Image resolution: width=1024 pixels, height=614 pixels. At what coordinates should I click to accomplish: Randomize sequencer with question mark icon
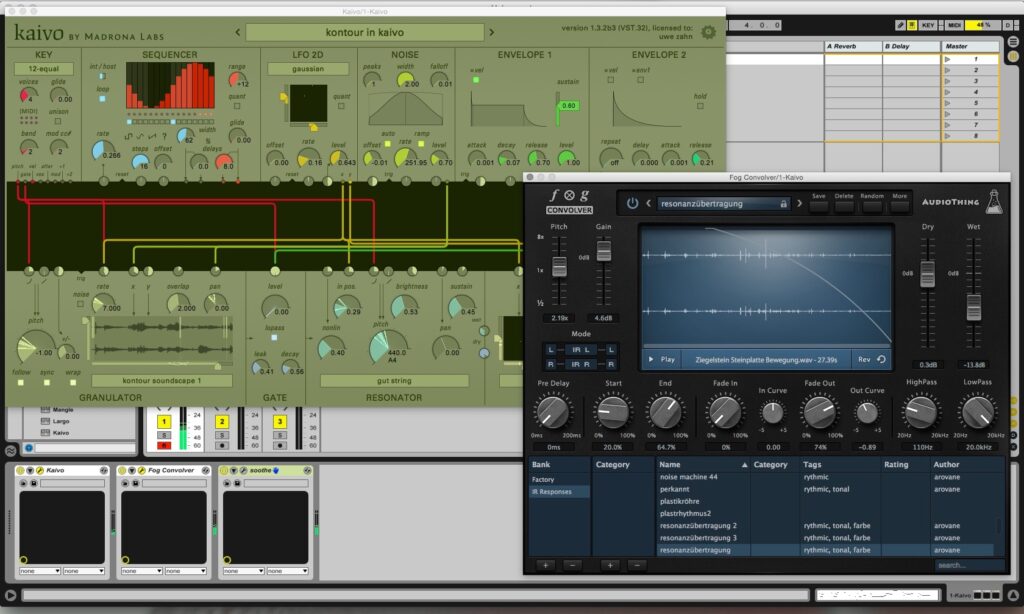164,137
